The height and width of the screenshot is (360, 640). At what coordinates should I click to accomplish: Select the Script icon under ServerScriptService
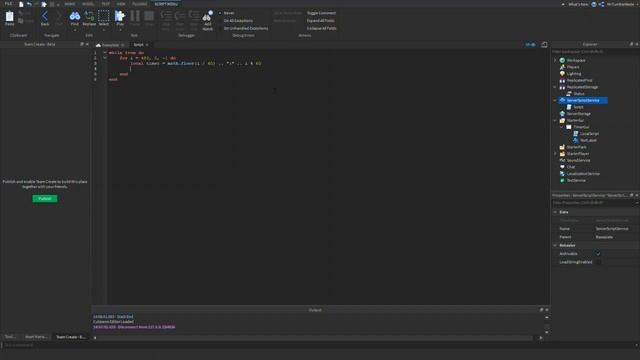pyautogui.click(x=569, y=107)
